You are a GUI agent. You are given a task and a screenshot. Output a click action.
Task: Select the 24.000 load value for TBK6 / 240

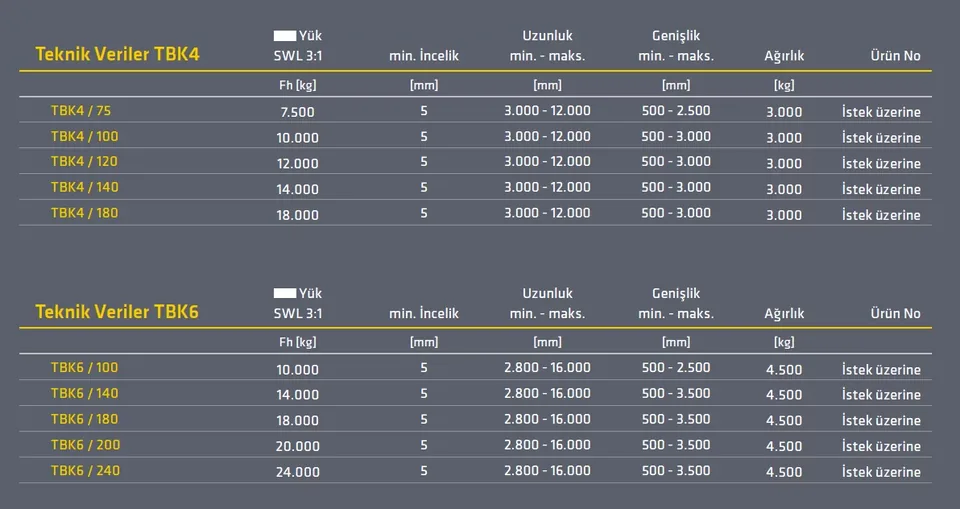(298, 472)
